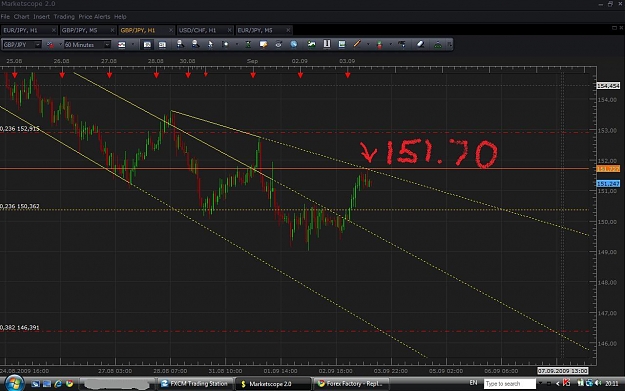Click the hammer-shaped toolbar icon
This screenshot has width=625, height=391.
pyautogui.click(x=402, y=45)
